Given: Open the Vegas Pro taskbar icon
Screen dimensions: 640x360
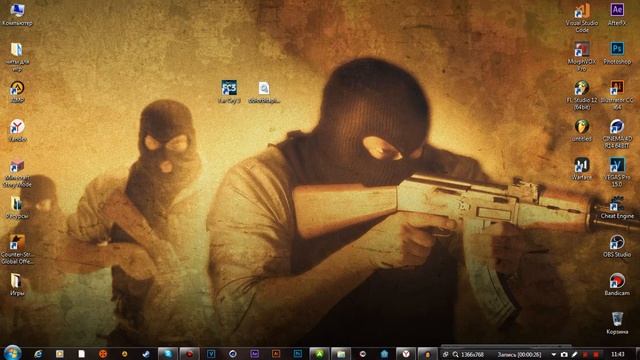Looking at the screenshot, I should point(211,354).
